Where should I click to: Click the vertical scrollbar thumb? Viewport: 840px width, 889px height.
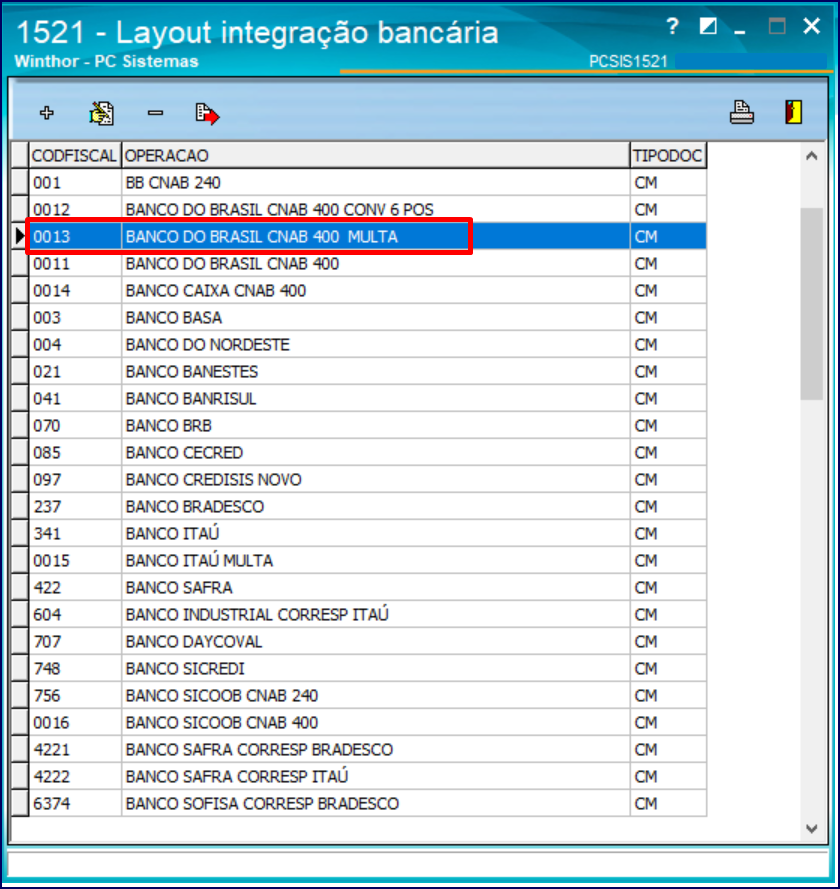tap(811, 304)
